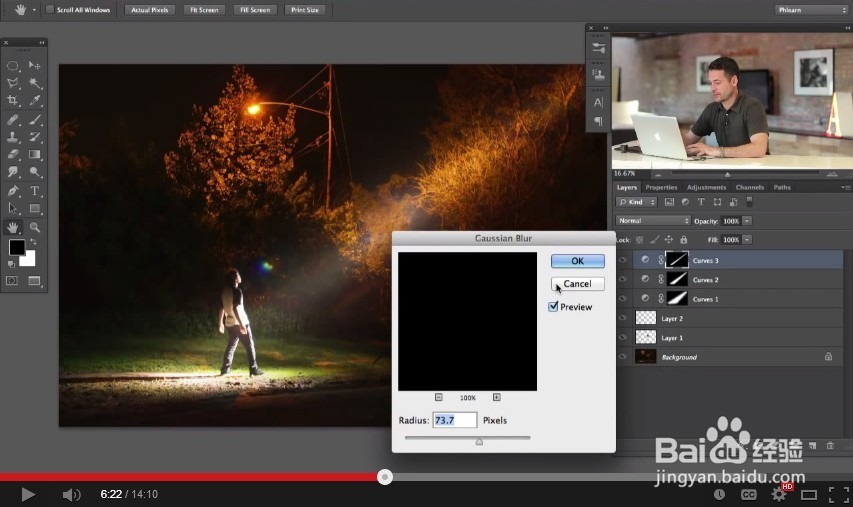Select the Eraser tool
This screenshot has width=853, height=507.
coord(13,154)
